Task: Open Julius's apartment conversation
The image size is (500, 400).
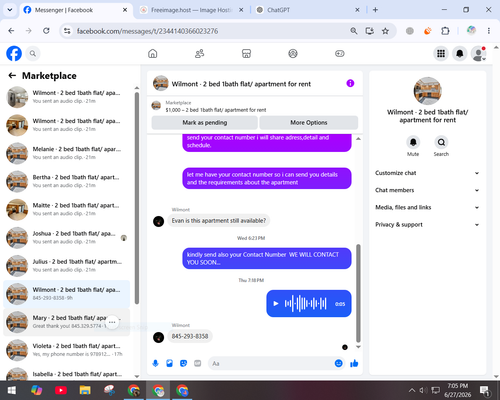Action: coord(67,266)
